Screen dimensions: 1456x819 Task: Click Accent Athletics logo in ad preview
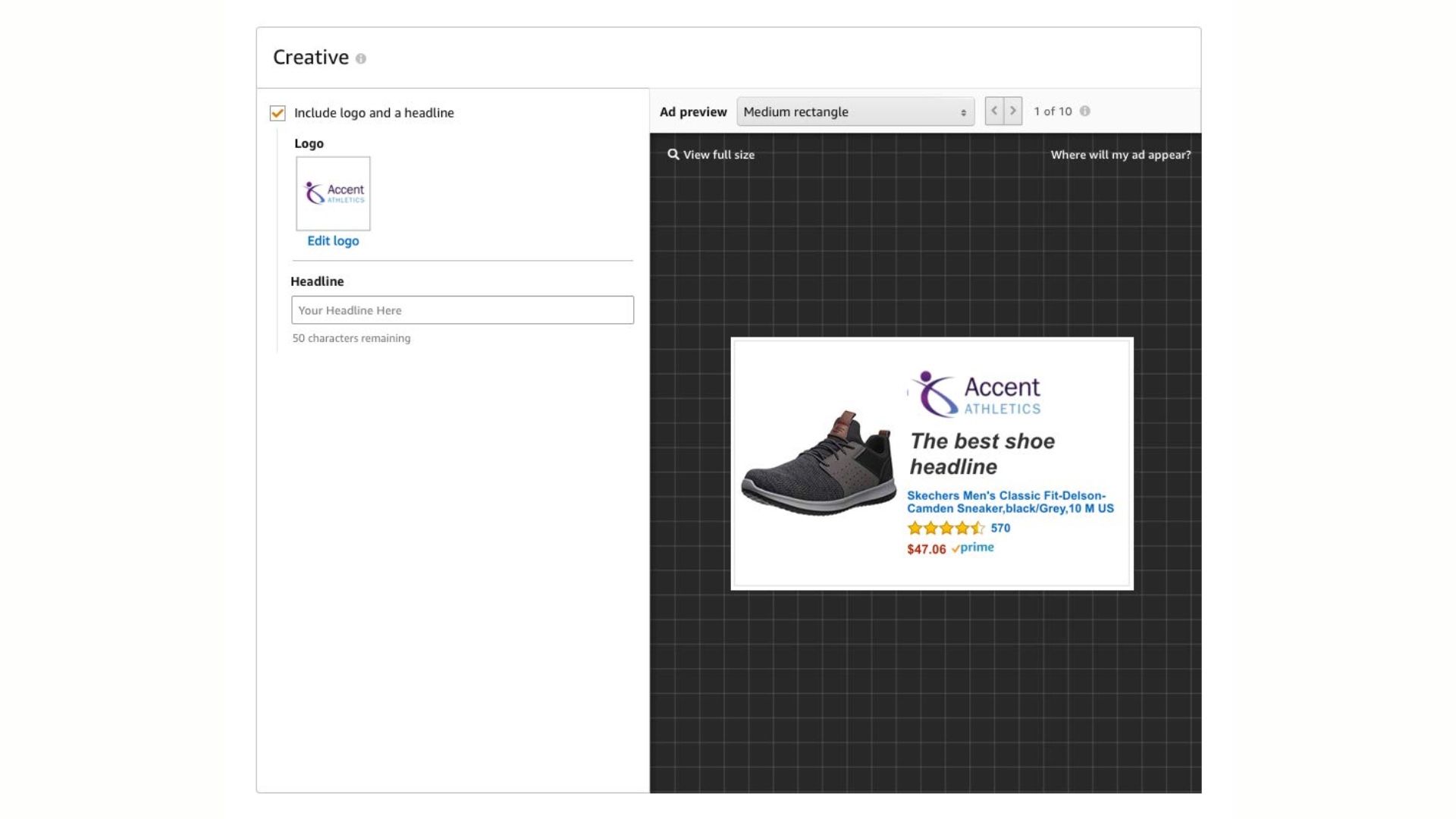(x=976, y=394)
